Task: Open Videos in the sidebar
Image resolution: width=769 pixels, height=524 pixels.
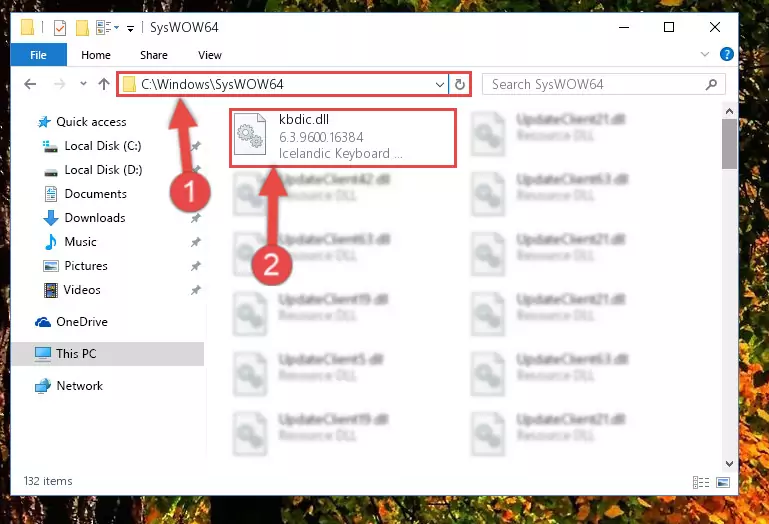Action: pos(82,290)
